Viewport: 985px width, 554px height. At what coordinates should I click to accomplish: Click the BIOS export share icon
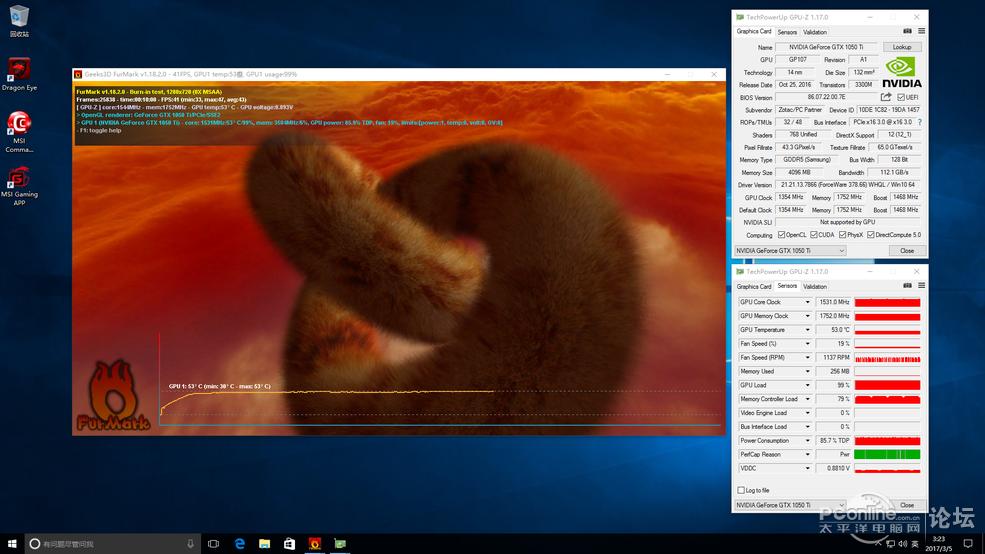click(x=886, y=97)
